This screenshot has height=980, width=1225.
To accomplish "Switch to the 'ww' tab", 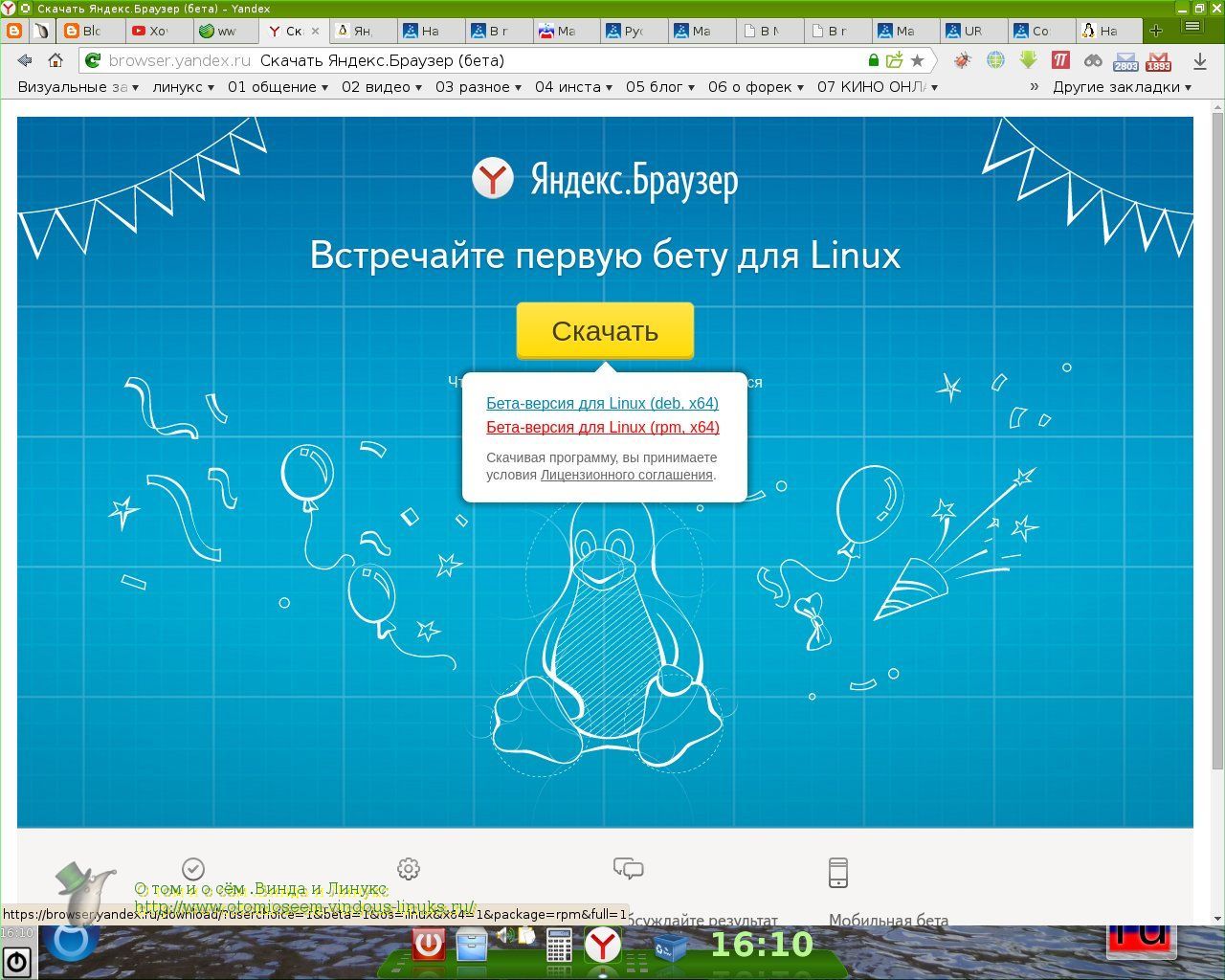I will [x=226, y=31].
